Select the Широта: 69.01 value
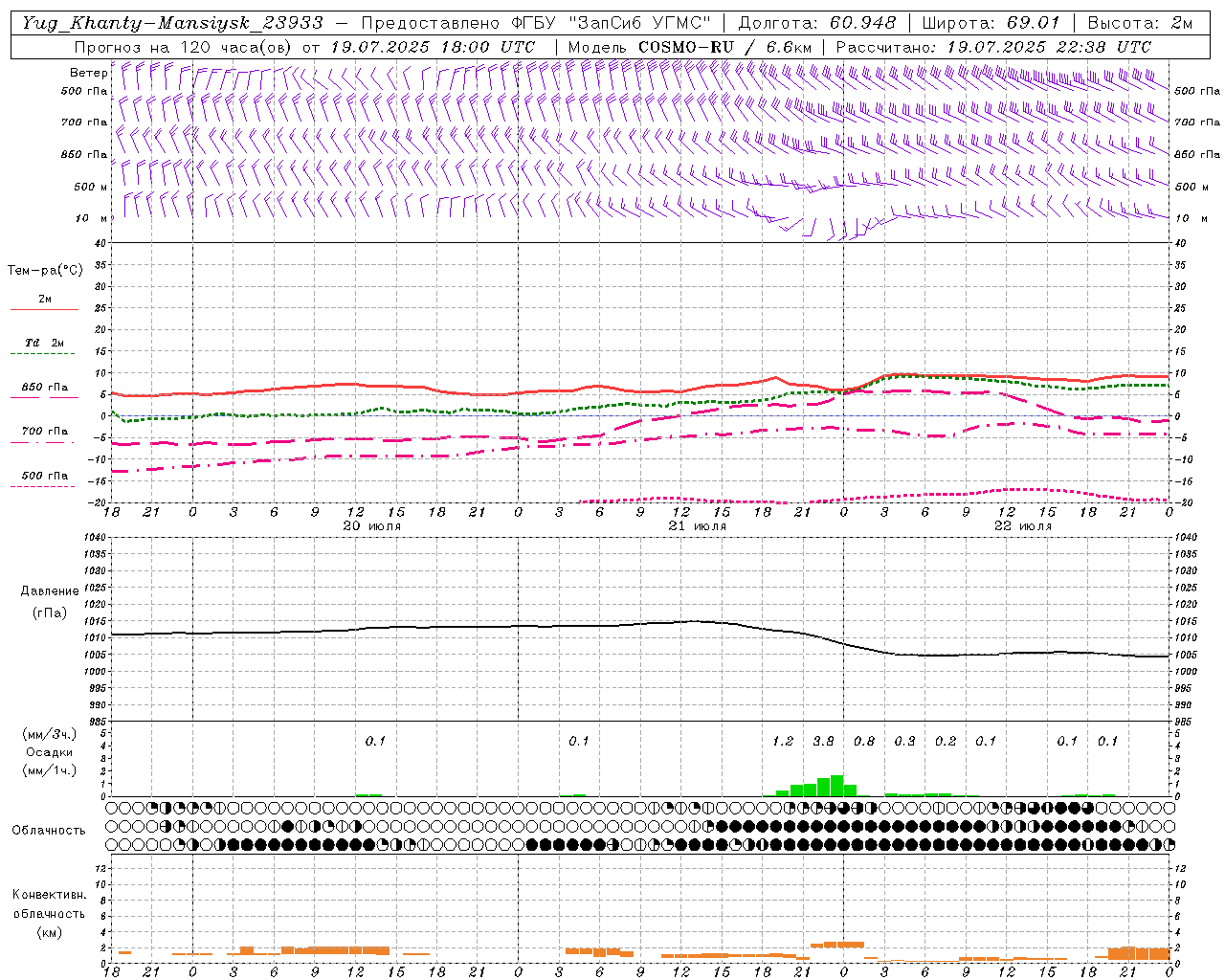Screen dimensions: 1225x980 pyautogui.click(x=991, y=23)
